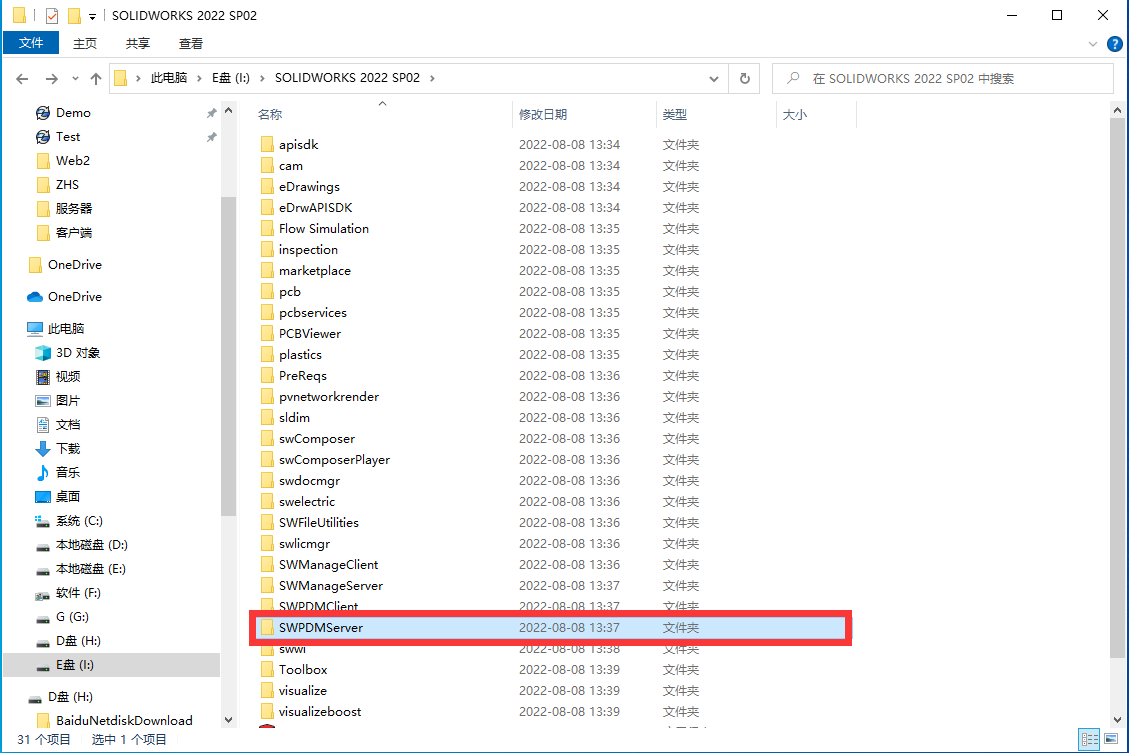Select the pvnetworkrender folder

(328, 397)
